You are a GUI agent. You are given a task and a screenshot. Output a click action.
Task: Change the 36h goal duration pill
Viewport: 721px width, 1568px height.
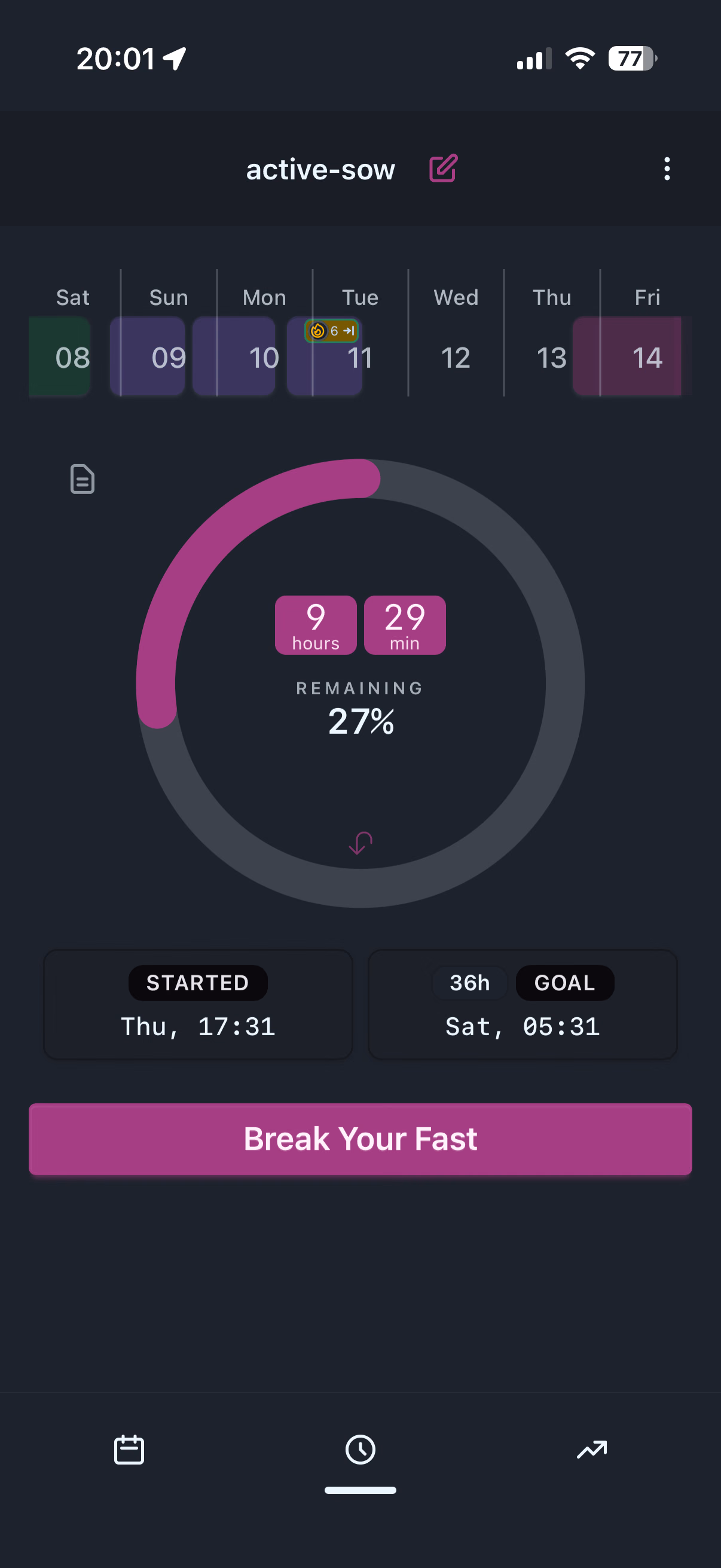coord(469,983)
